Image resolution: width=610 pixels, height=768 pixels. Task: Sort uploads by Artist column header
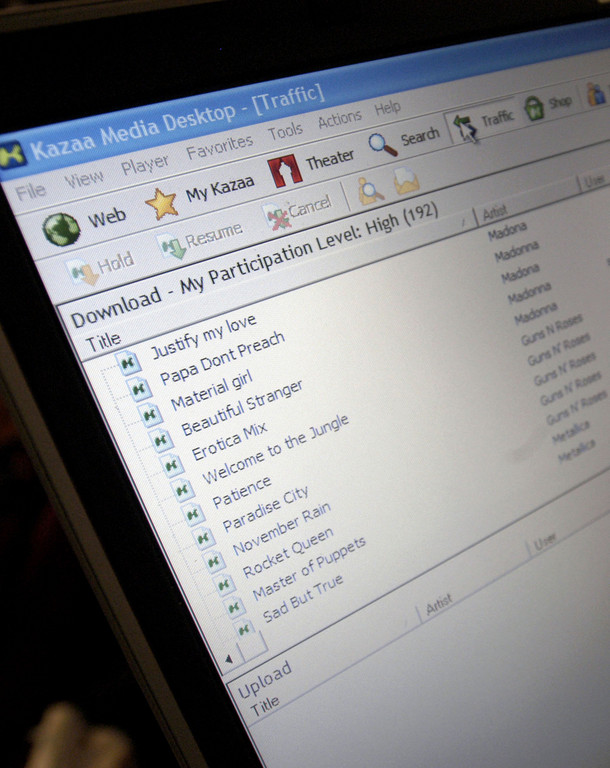click(x=439, y=604)
